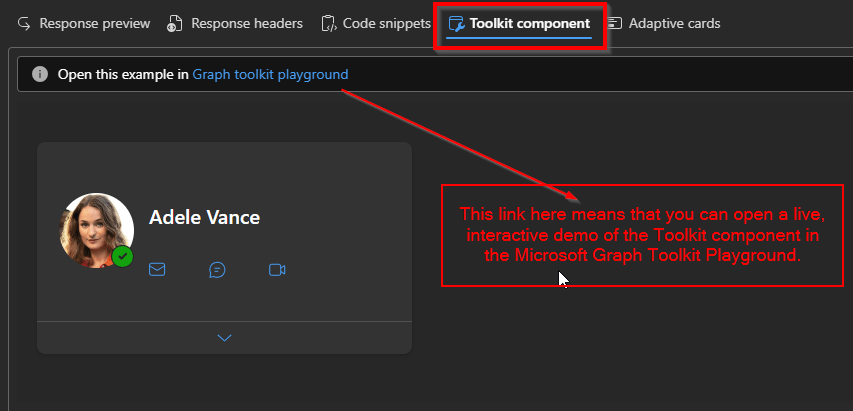This screenshot has width=853, height=411.
Task: Click the Toolkit component tab icon
Action: tap(456, 23)
